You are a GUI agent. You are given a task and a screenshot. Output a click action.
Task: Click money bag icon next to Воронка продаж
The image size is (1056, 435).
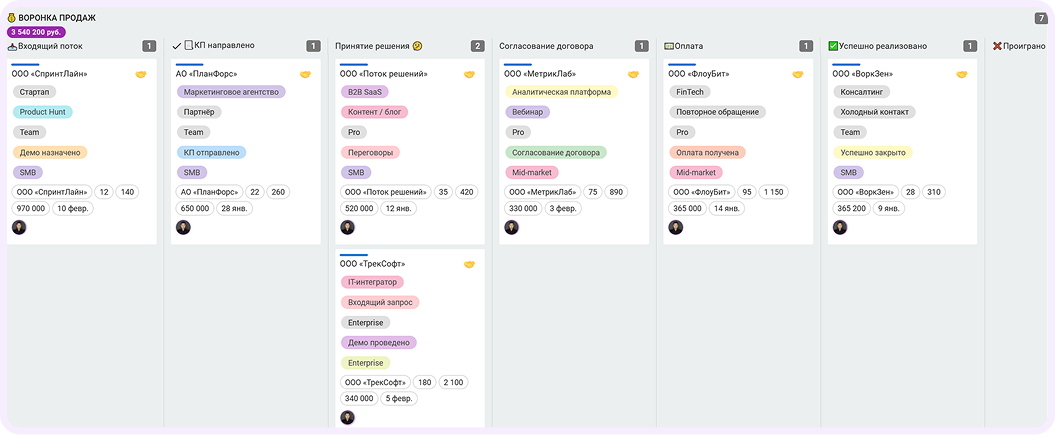(x=11, y=18)
